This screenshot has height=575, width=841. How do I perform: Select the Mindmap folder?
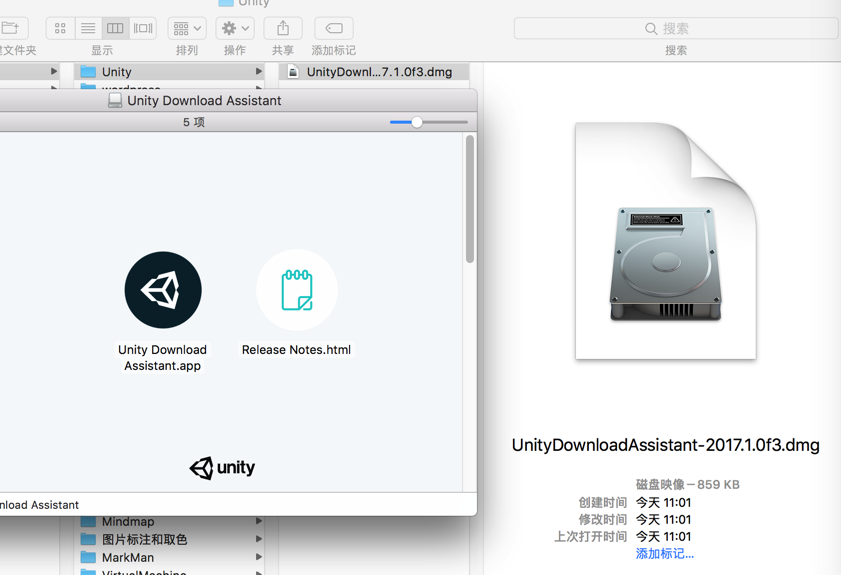(x=169, y=521)
